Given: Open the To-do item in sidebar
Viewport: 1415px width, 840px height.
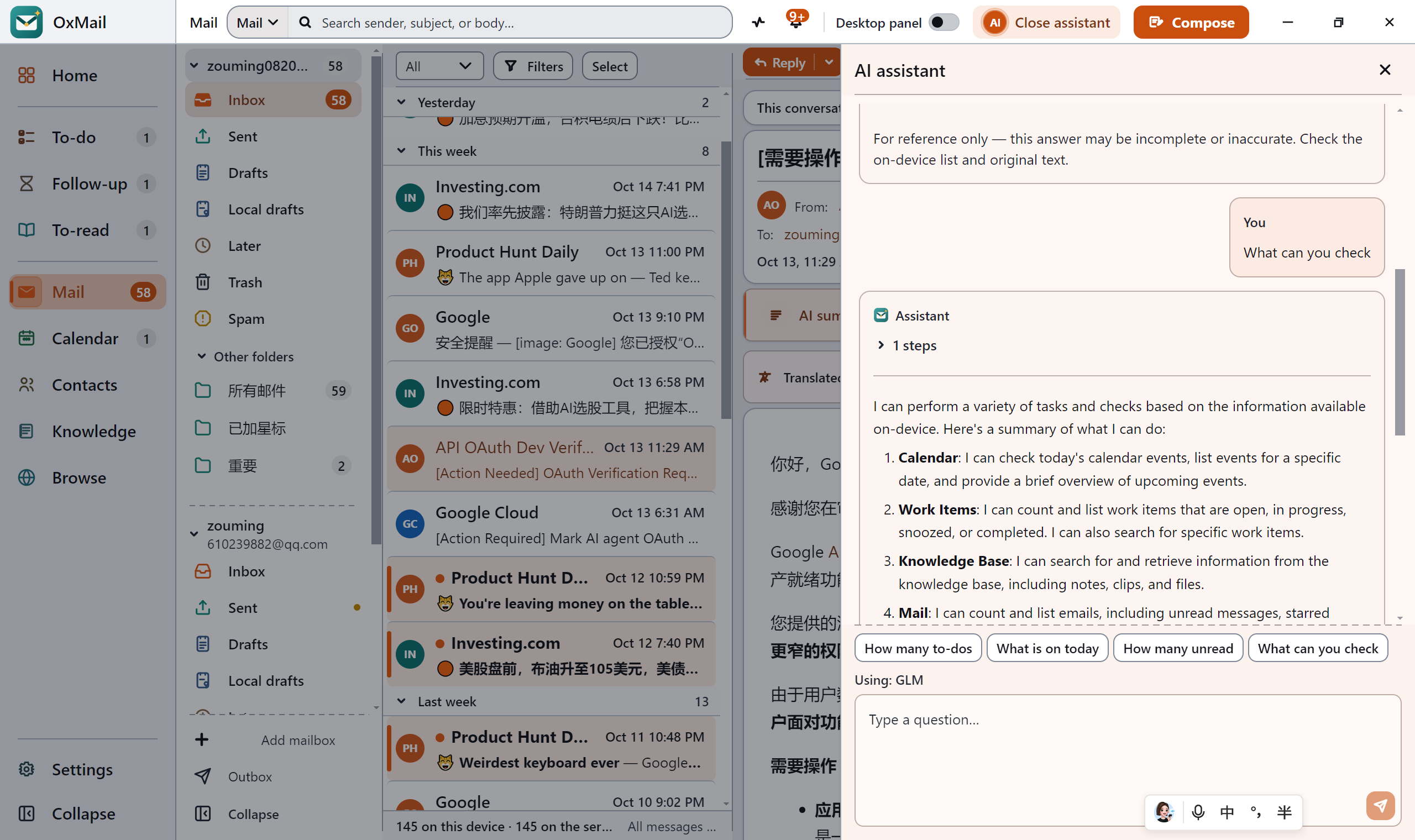Looking at the screenshot, I should point(88,137).
